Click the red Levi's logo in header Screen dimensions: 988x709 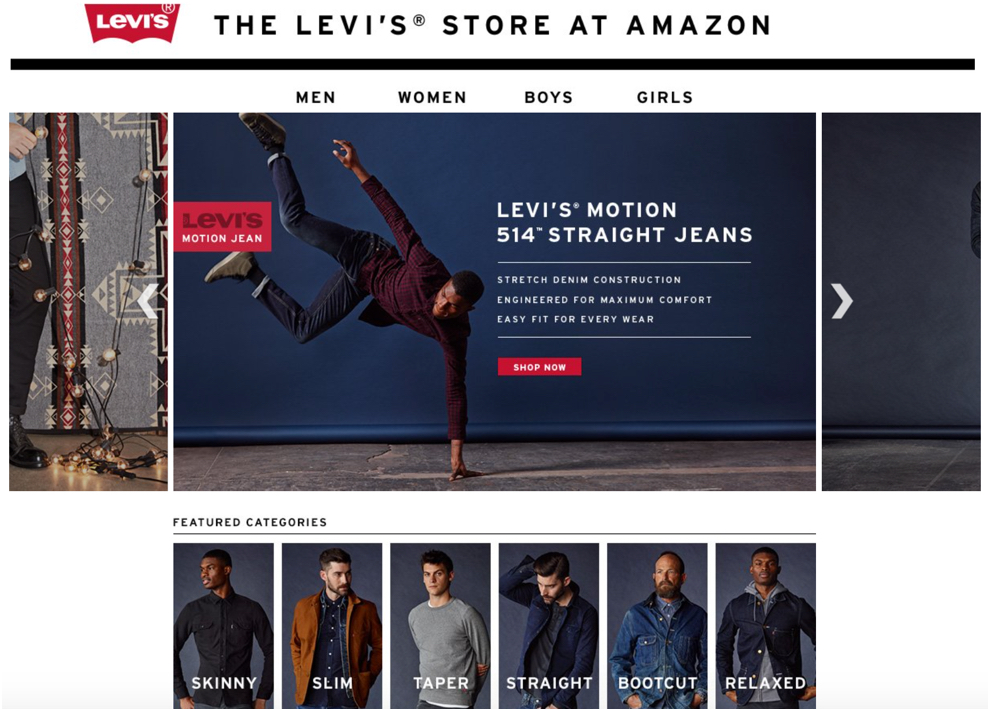point(132,23)
